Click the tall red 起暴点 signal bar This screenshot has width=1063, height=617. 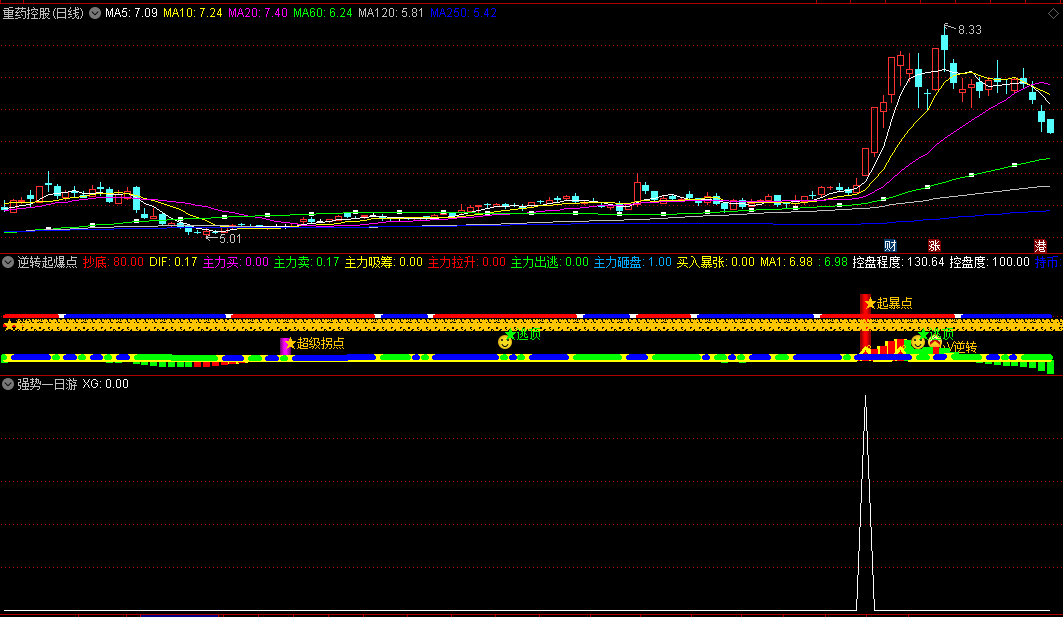point(865,323)
